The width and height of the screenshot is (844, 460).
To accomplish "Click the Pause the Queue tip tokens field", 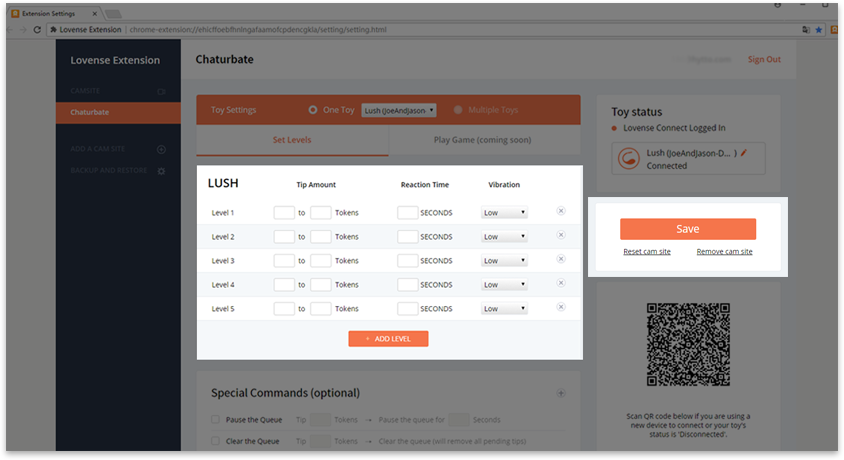I will click(320, 420).
